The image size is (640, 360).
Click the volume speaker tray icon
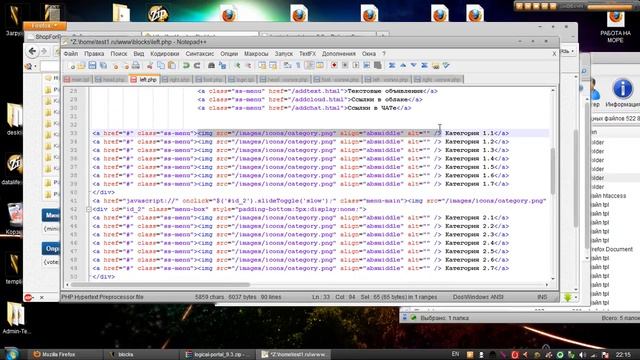(x=582, y=355)
